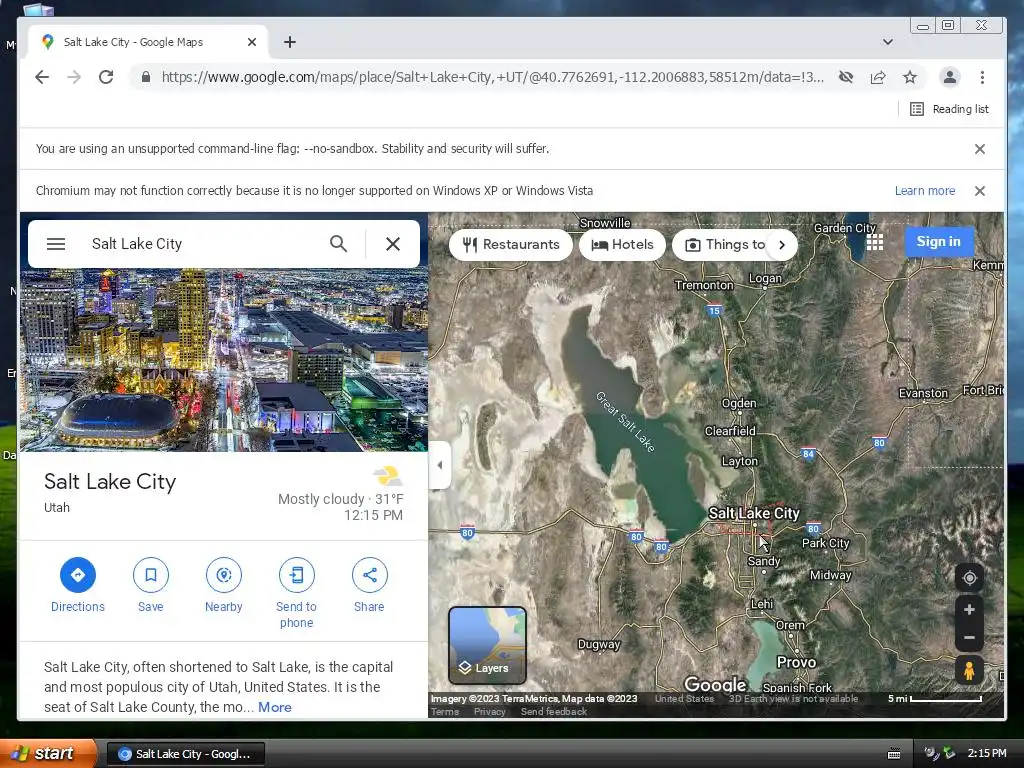Open the Privacy link

point(490,712)
